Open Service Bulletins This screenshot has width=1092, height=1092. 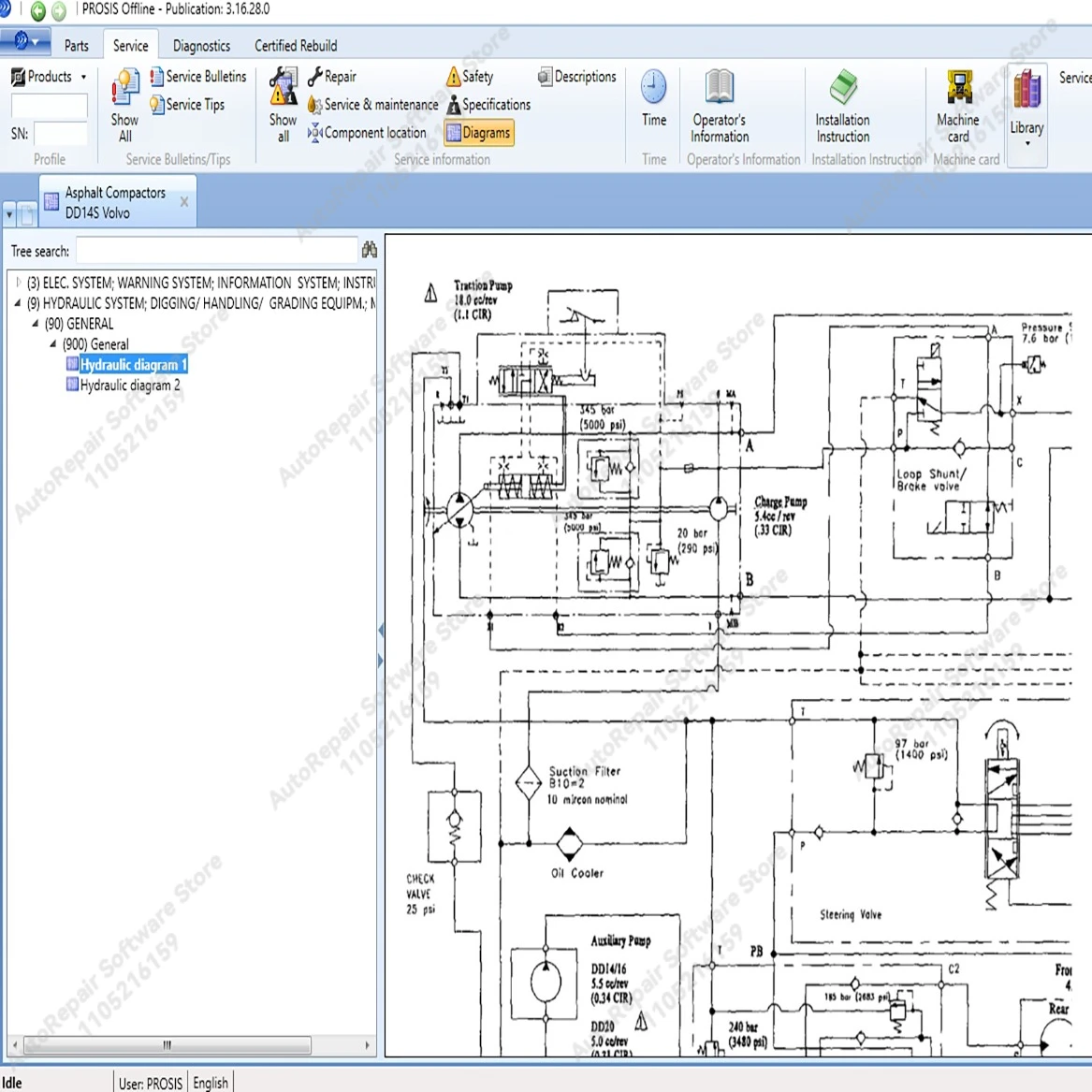[x=197, y=77]
